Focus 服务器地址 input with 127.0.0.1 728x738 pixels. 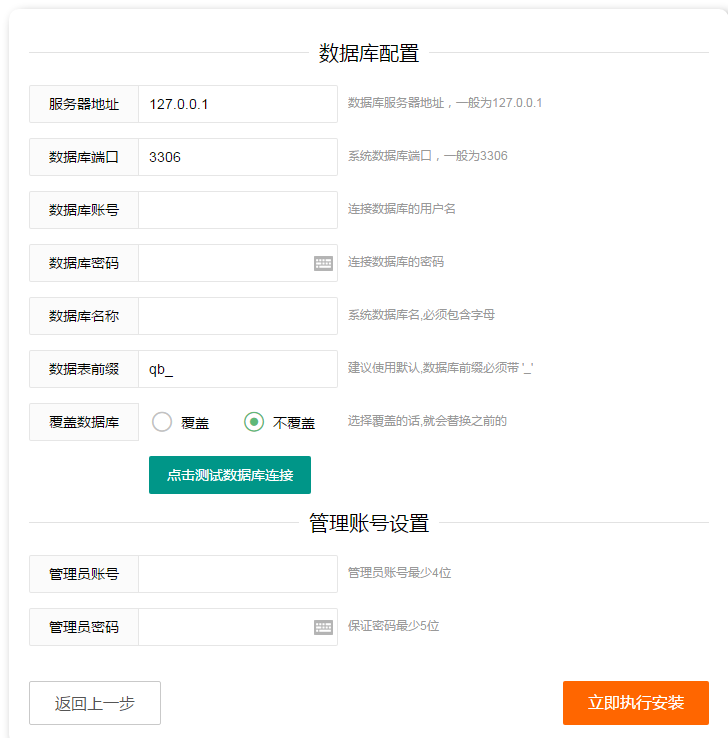coord(238,104)
